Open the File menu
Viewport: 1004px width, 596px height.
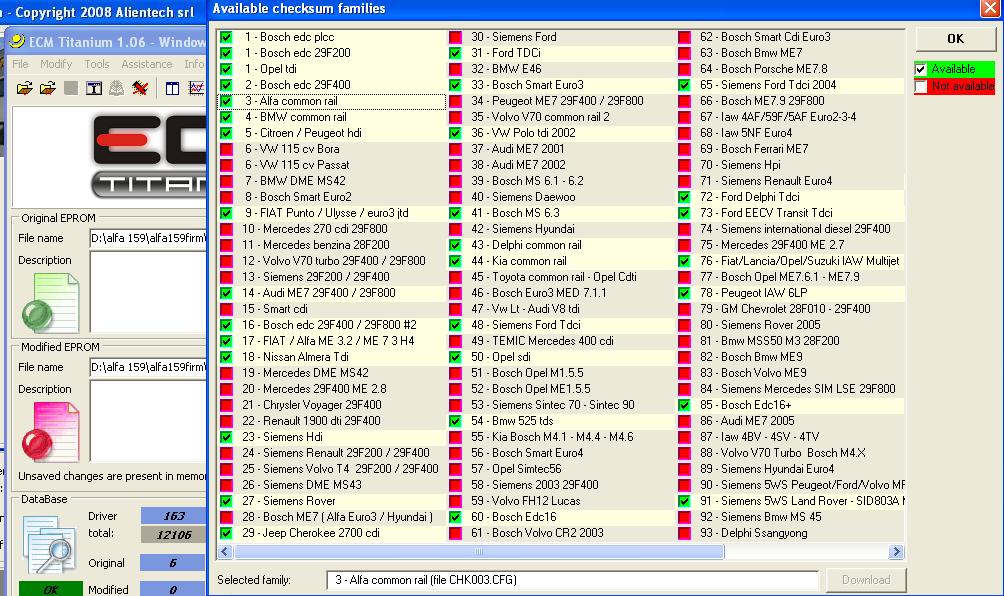(x=20, y=64)
